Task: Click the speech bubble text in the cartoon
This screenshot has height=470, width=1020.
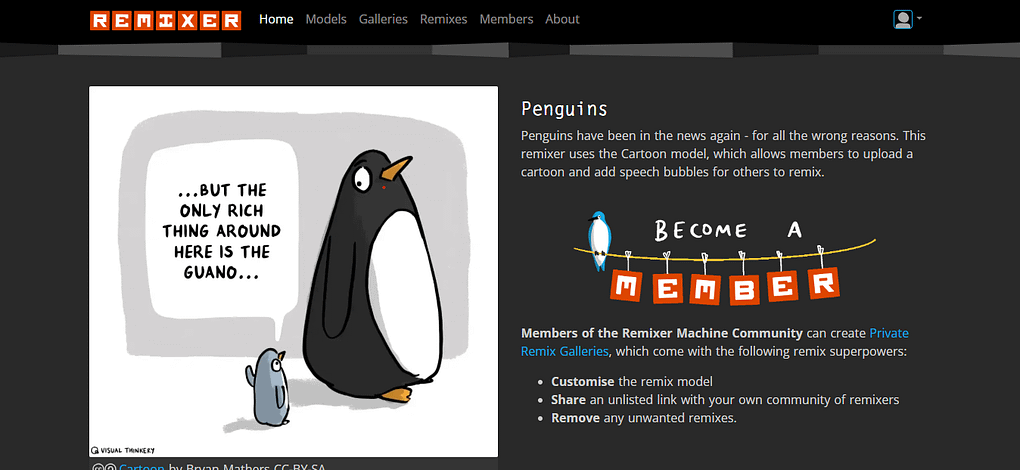Action: tap(223, 232)
